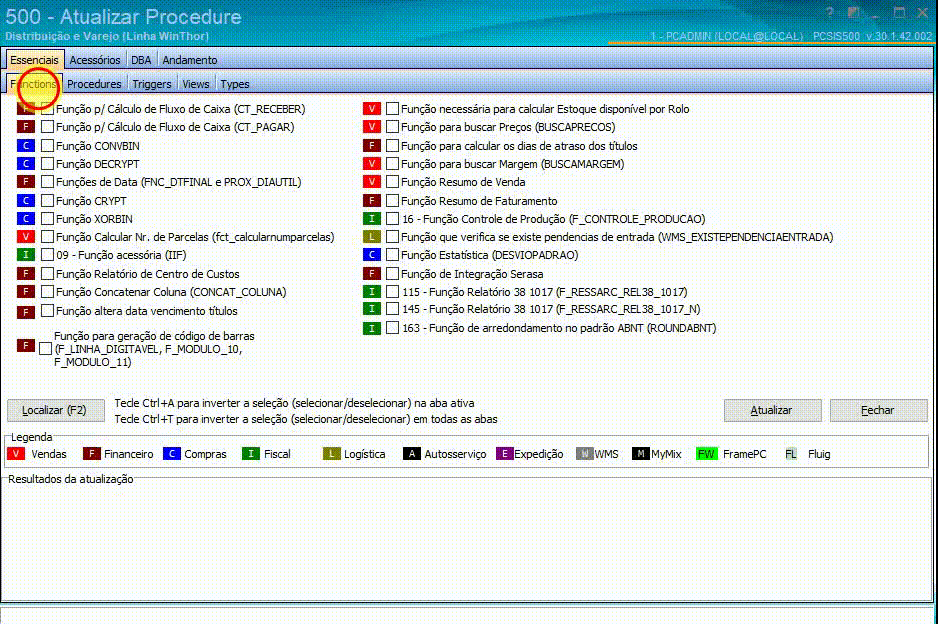Click the Fechar button
Screen dimensions: 938x624
(x=878, y=410)
